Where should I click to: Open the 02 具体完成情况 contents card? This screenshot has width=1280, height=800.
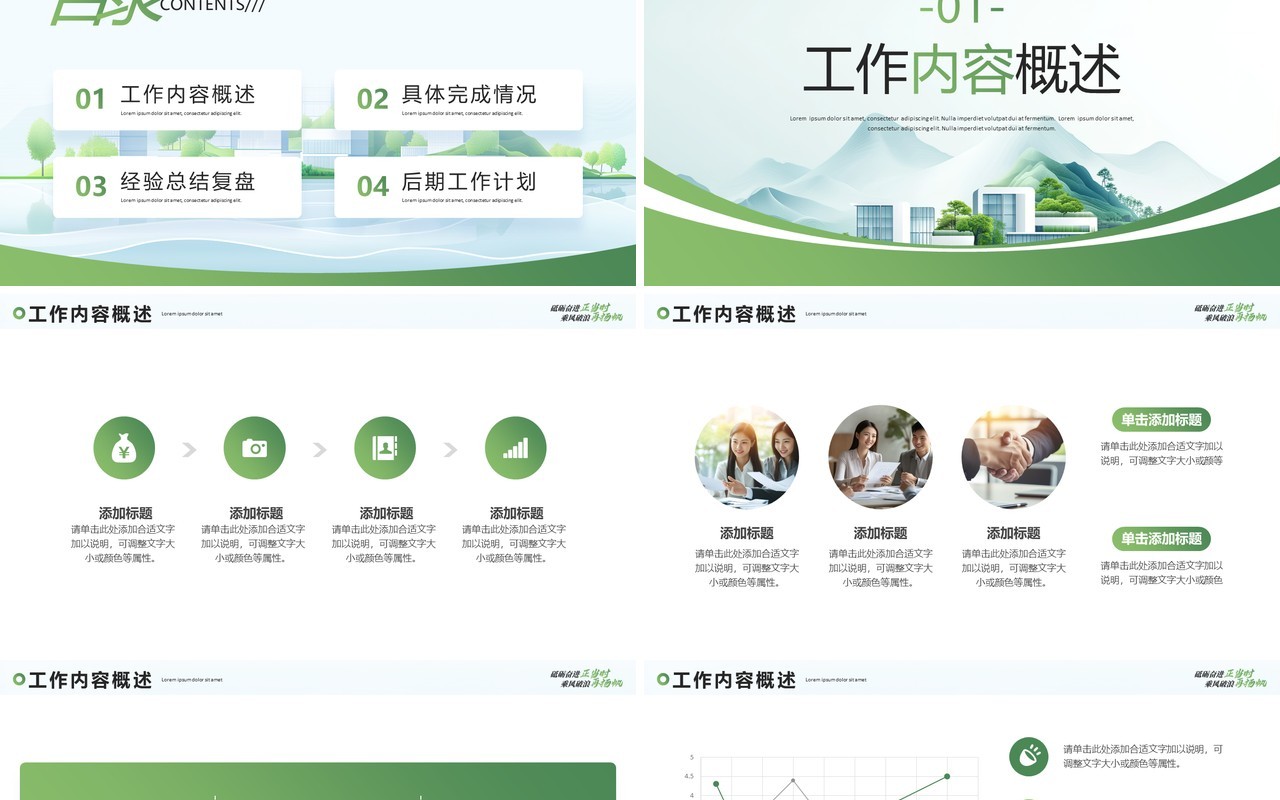pyautogui.click(x=458, y=100)
